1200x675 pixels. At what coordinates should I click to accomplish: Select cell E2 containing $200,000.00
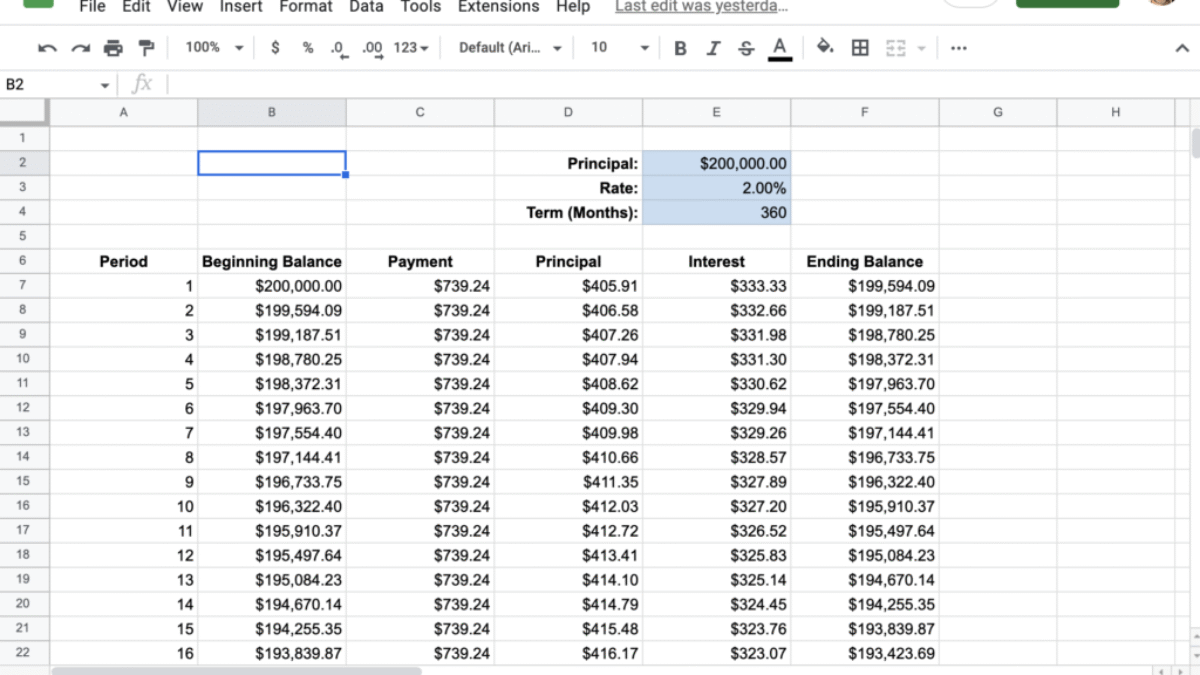pos(716,163)
